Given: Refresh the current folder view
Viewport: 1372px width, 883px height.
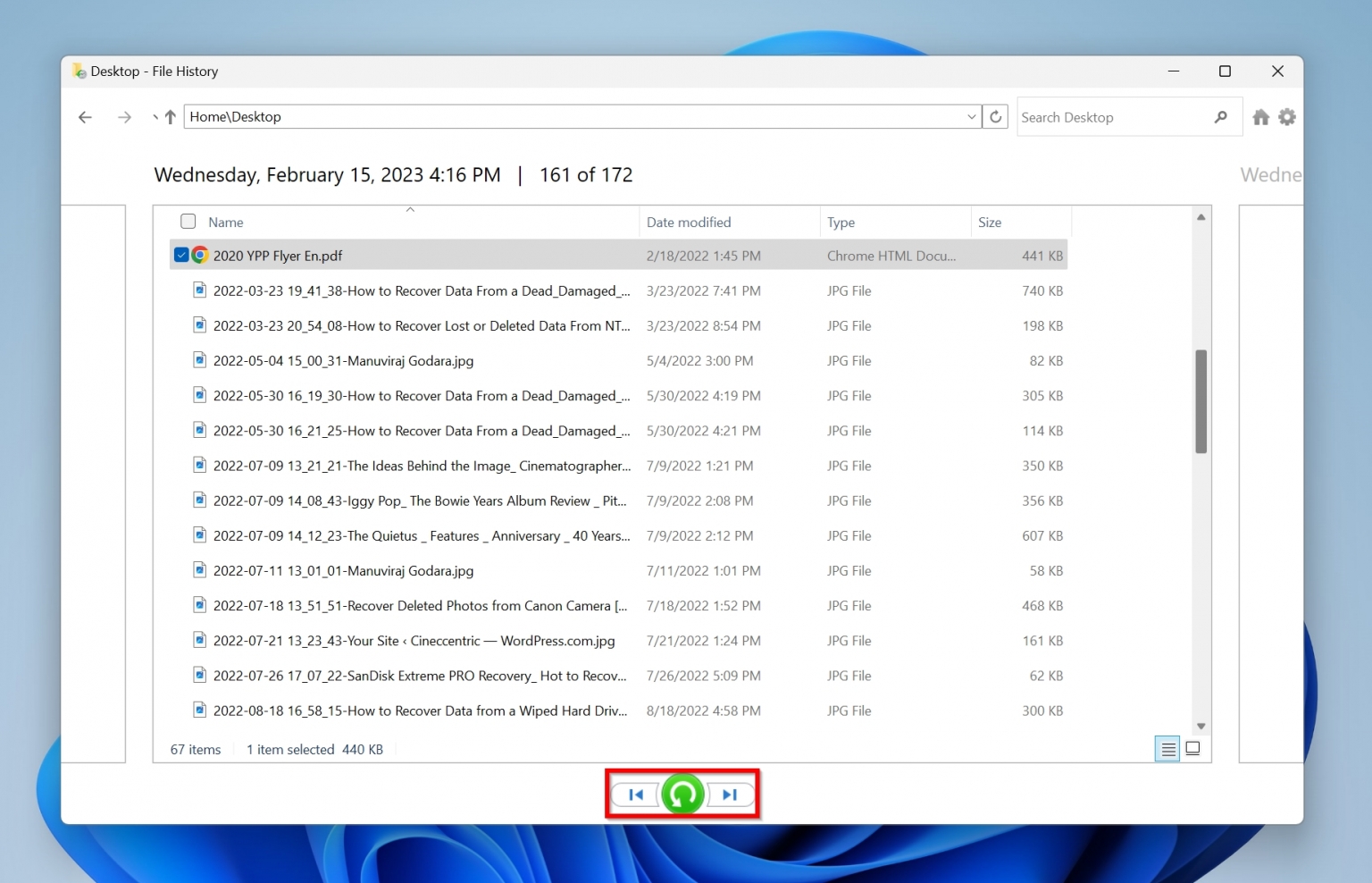Looking at the screenshot, I should pos(995,116).
